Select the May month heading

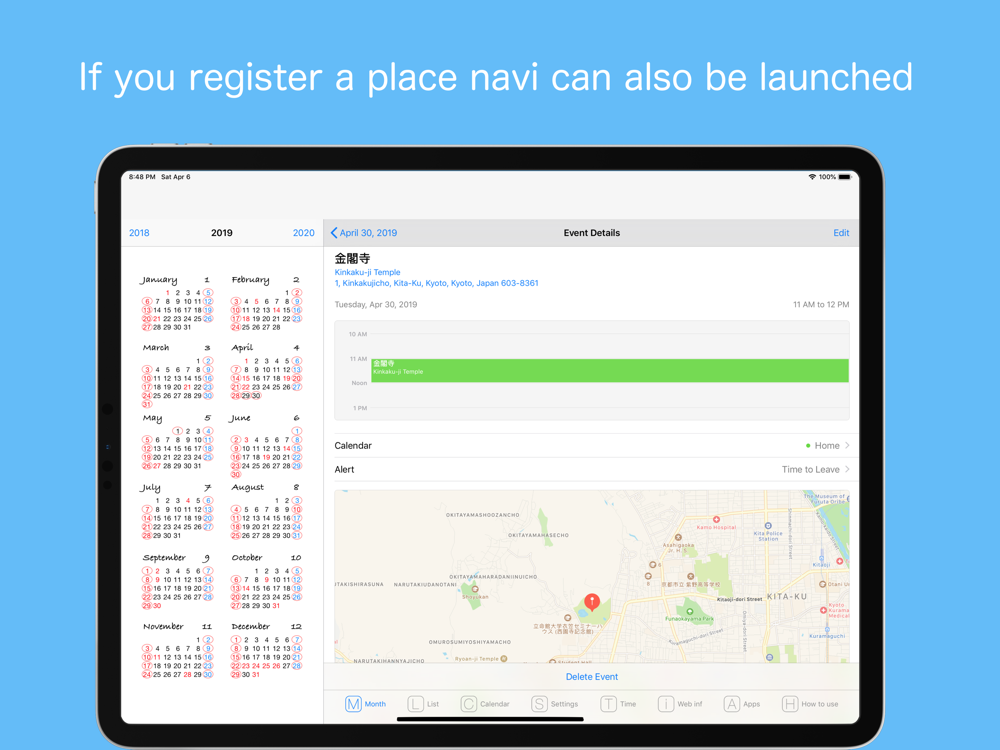pos(152,418)
